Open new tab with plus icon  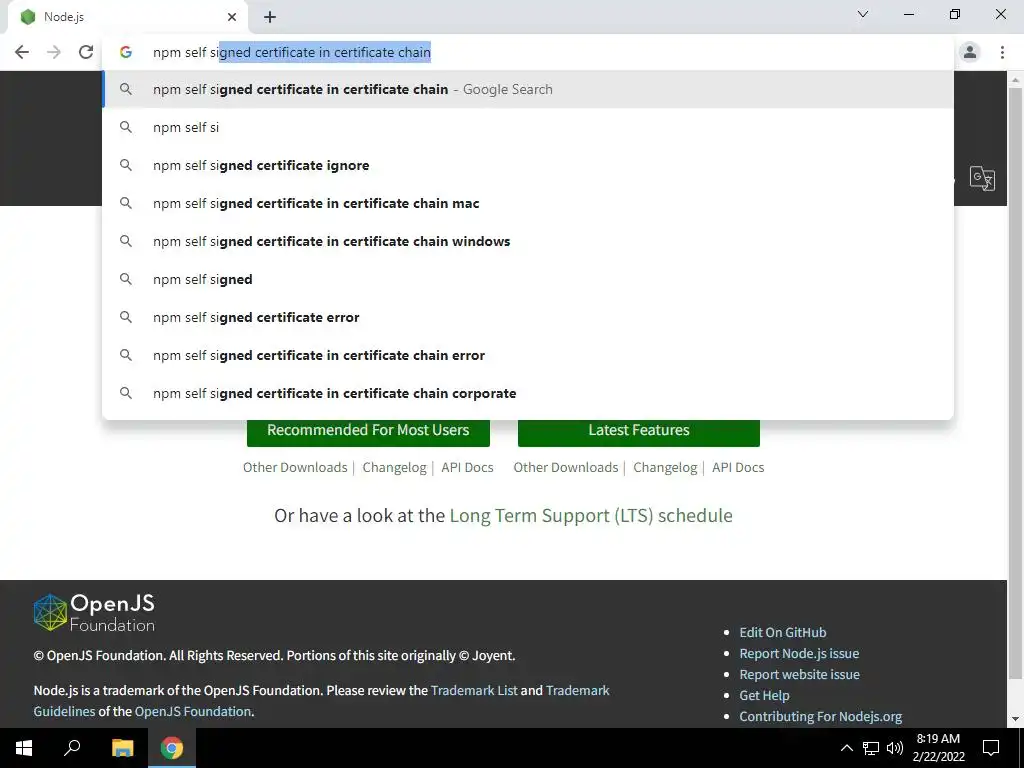[270, 17]
